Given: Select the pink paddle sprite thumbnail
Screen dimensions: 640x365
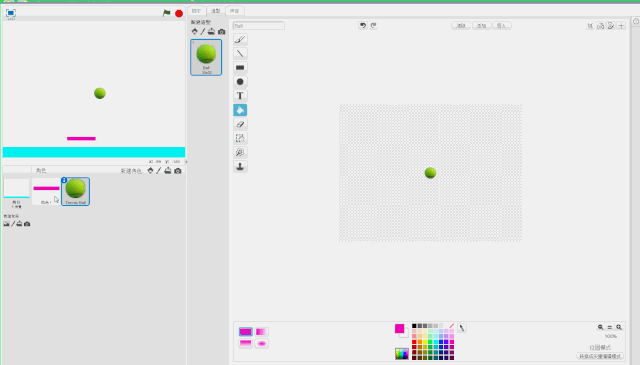Looking at the screenshot, I should 46,191.
